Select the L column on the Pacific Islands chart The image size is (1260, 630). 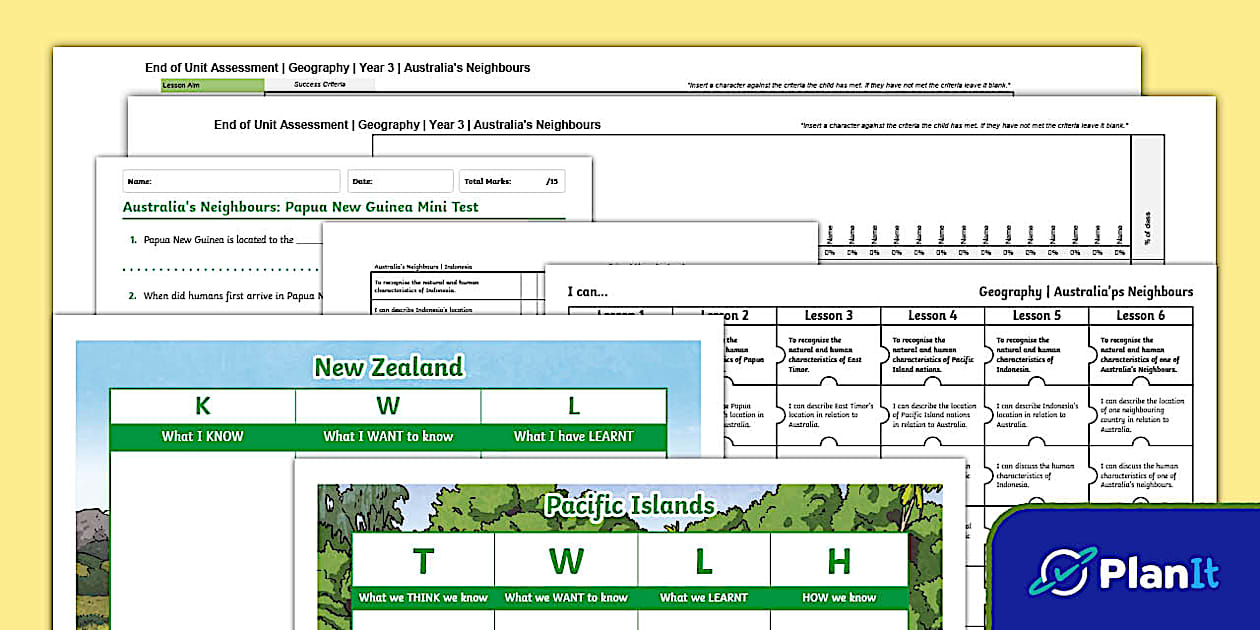click(704, 560)
